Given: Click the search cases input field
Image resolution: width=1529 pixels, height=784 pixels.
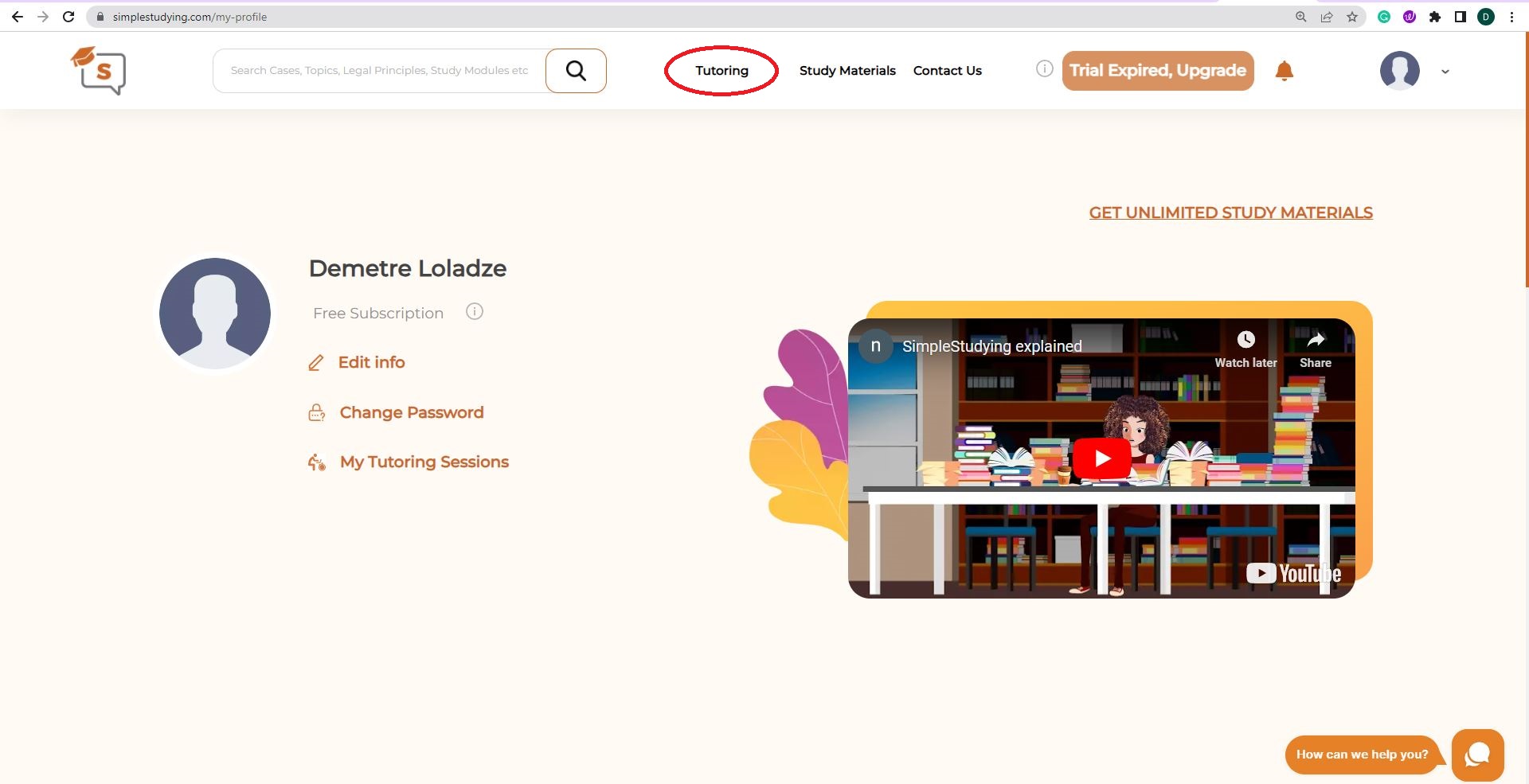Looking at the screenshot, I should 380,71.
